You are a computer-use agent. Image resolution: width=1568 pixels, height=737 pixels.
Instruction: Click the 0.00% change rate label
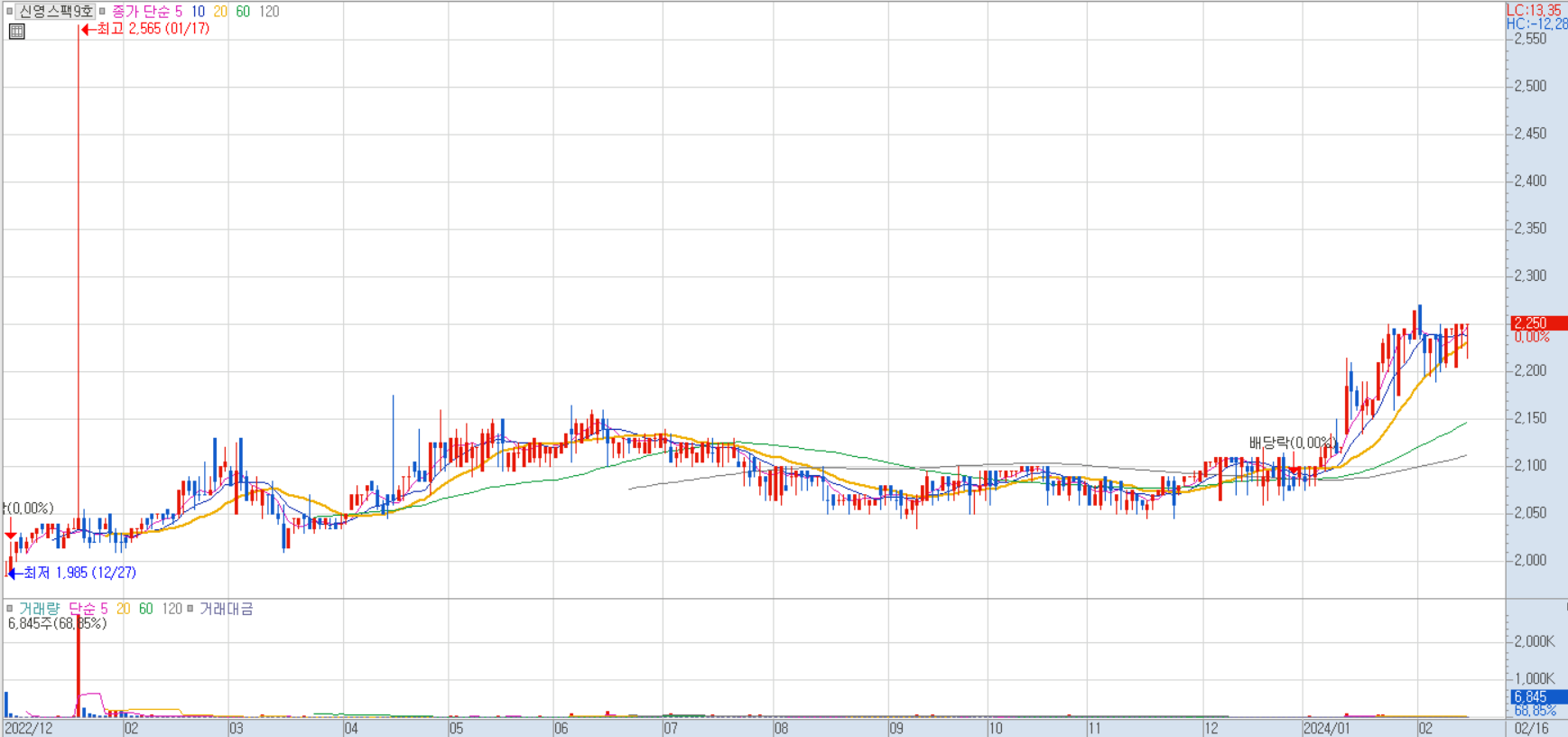tap(1532, 337)
